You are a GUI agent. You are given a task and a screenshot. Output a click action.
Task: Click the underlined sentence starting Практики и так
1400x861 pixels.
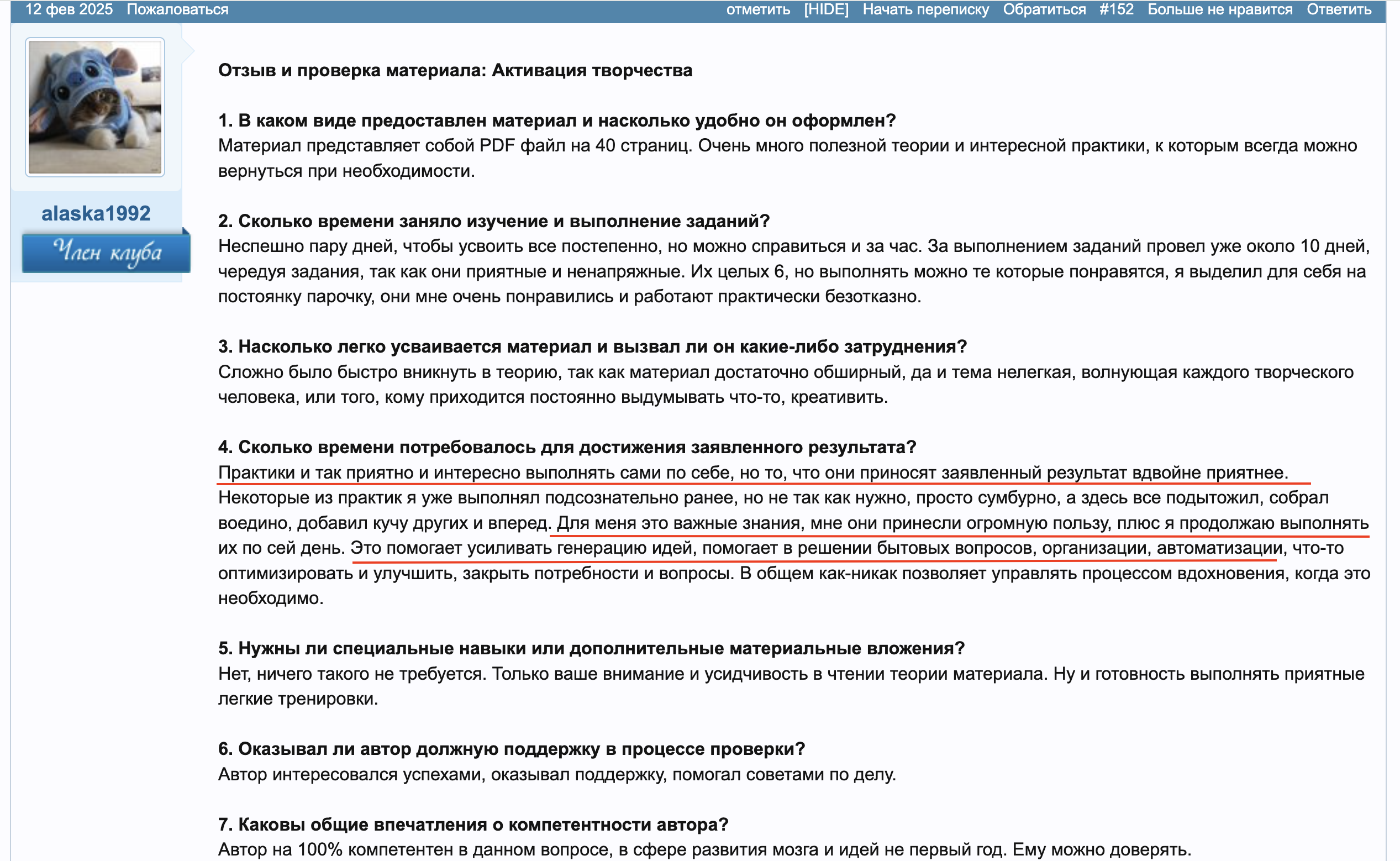point(751,473)
